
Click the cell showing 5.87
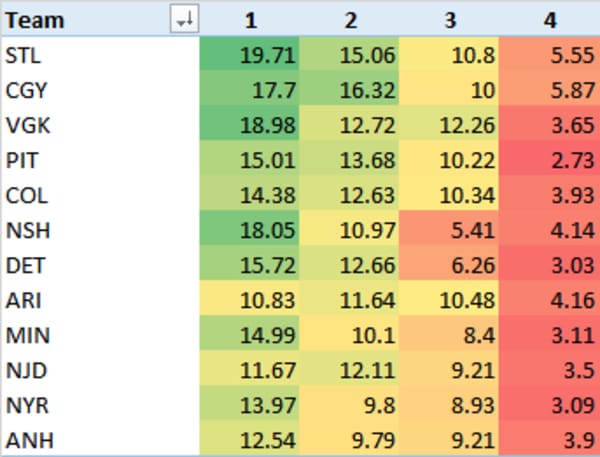click(x=549, y=88)
